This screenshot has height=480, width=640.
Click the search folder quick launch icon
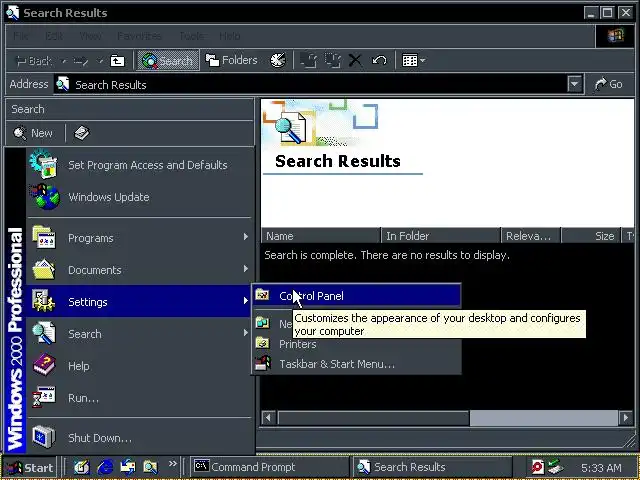pyautogui.click(x=150, y=467)
